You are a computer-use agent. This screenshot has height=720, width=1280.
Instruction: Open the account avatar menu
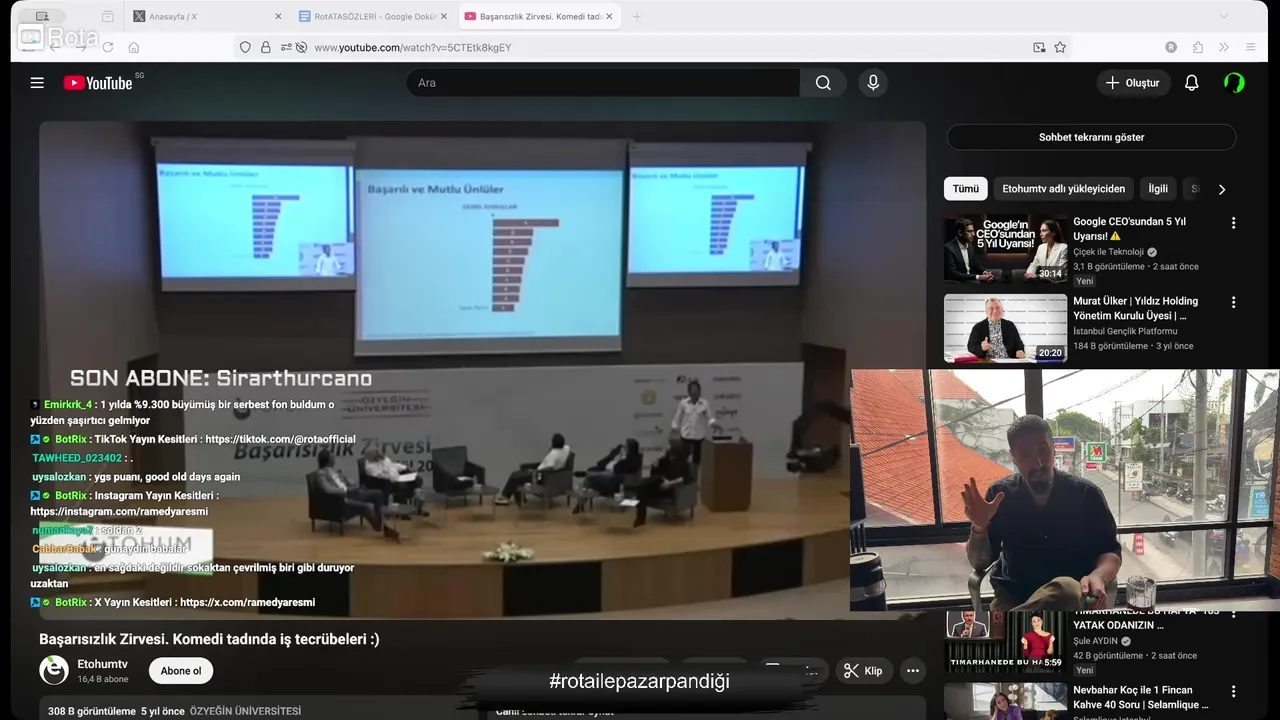click(1234, 83)
